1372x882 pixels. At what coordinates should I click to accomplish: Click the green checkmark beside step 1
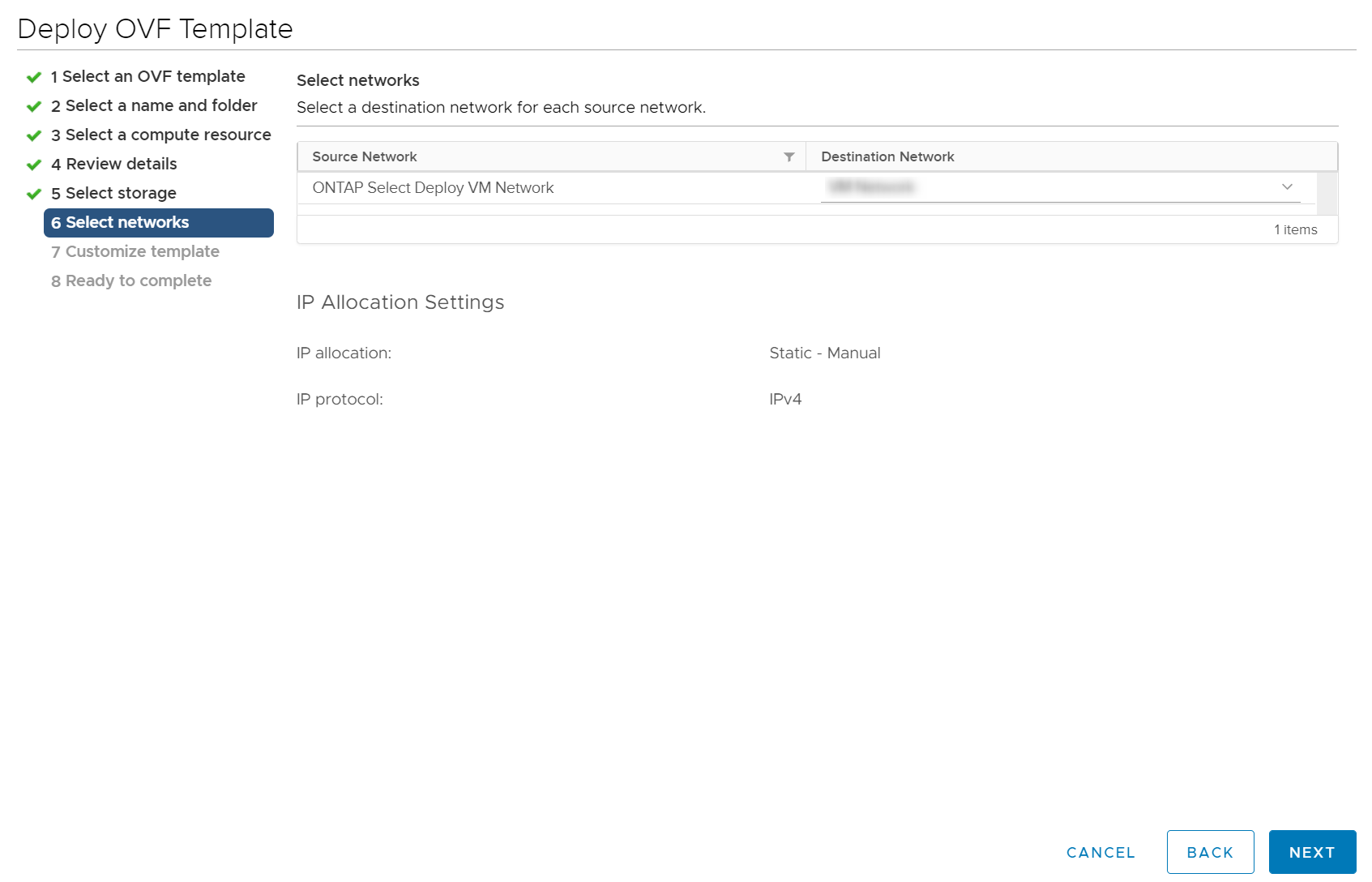click(x=33, y=76)
